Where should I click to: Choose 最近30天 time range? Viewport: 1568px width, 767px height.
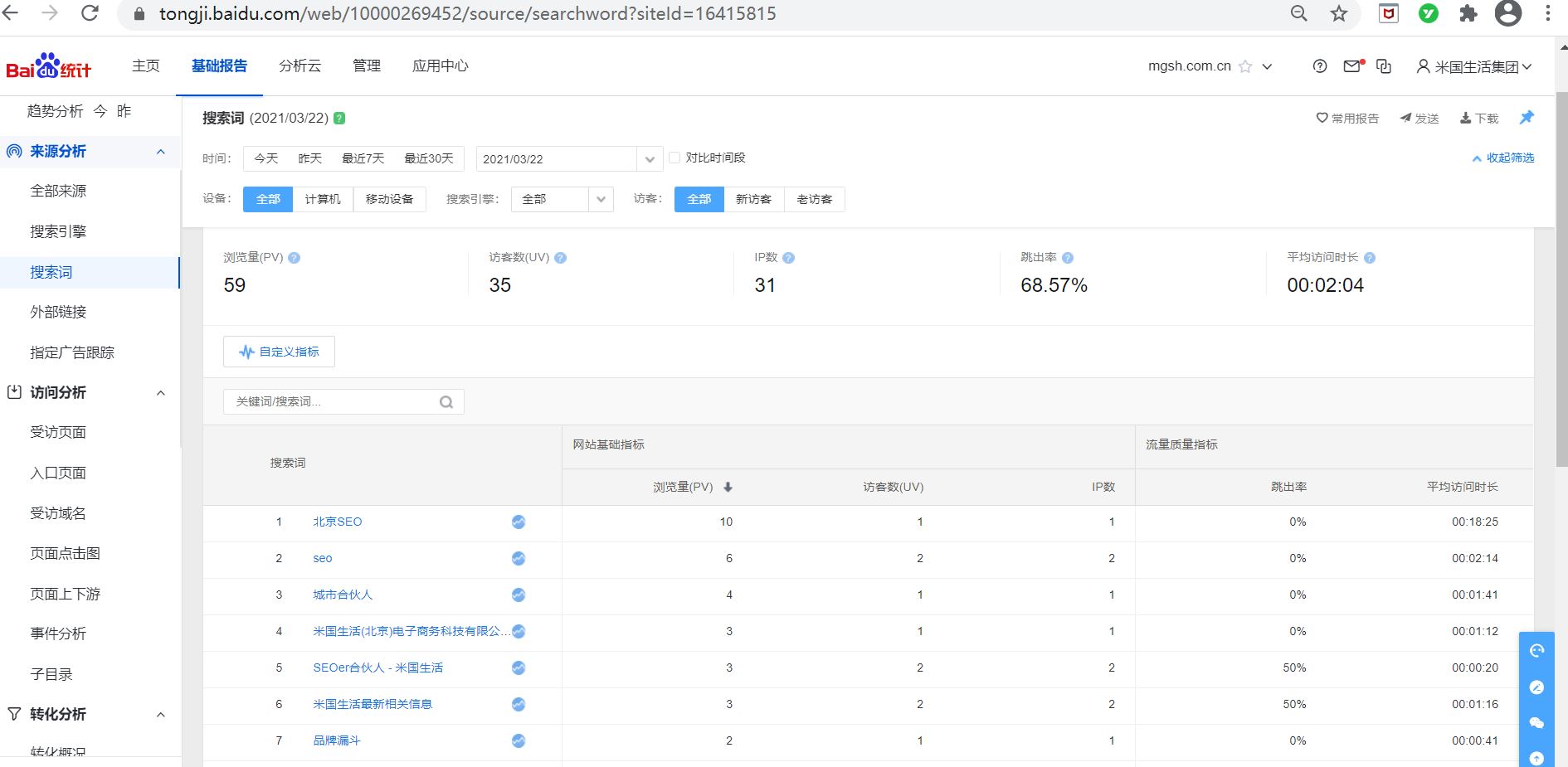[x=429, y=158]
